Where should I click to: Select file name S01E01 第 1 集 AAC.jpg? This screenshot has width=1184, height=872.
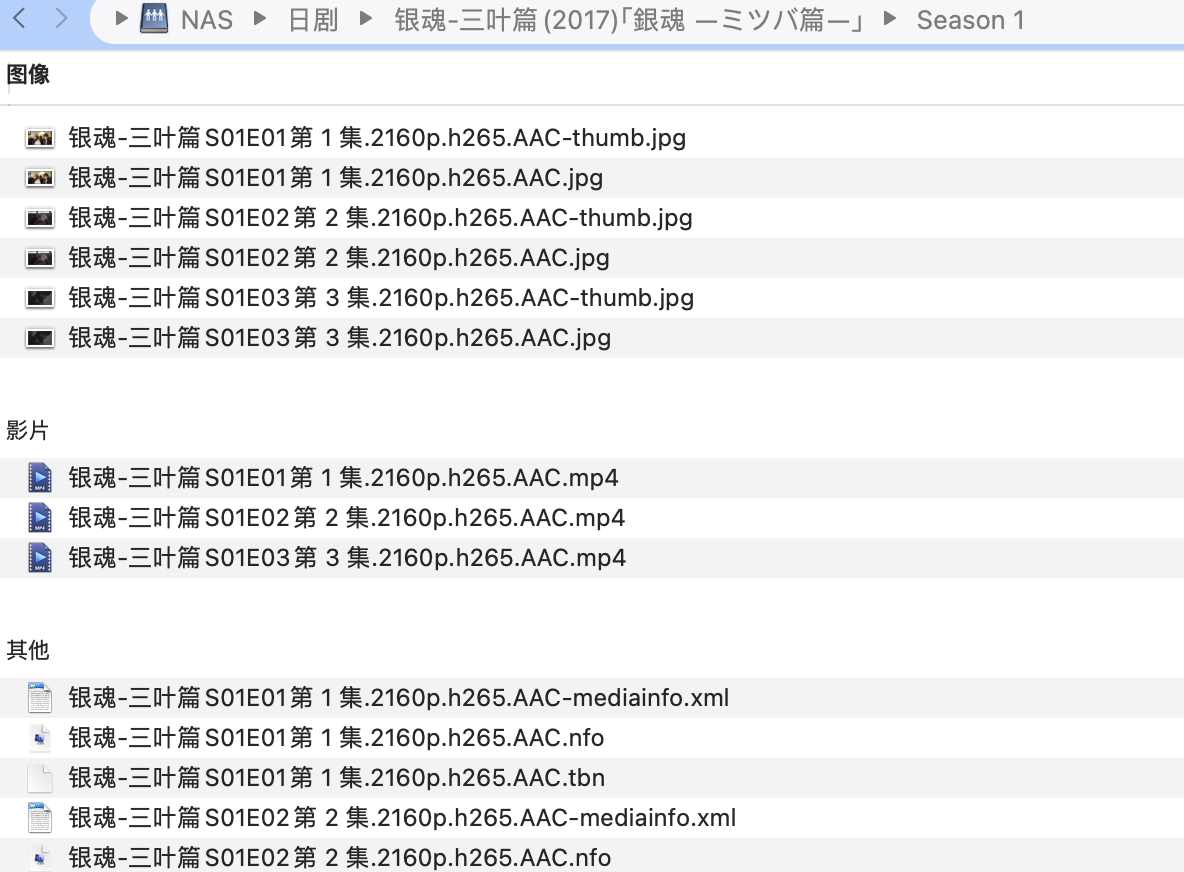[335, 177]
